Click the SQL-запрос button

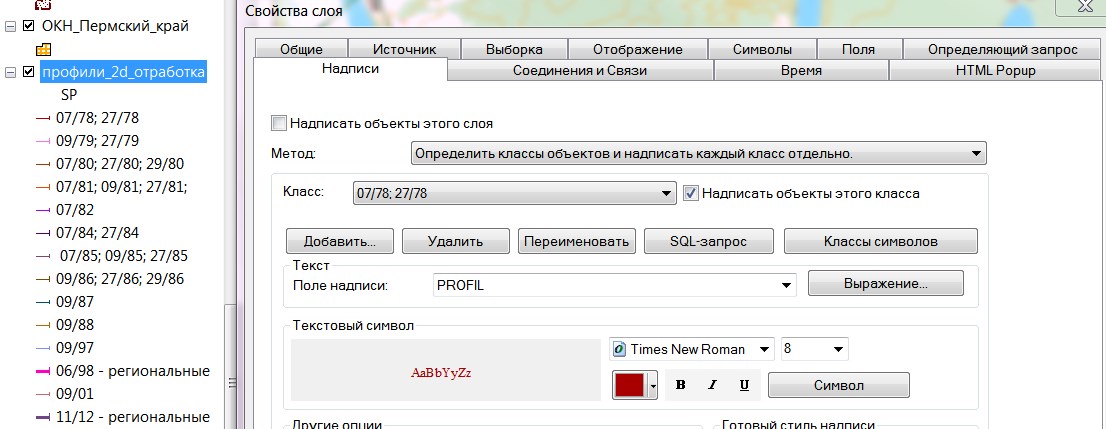(x=709, y=241)
